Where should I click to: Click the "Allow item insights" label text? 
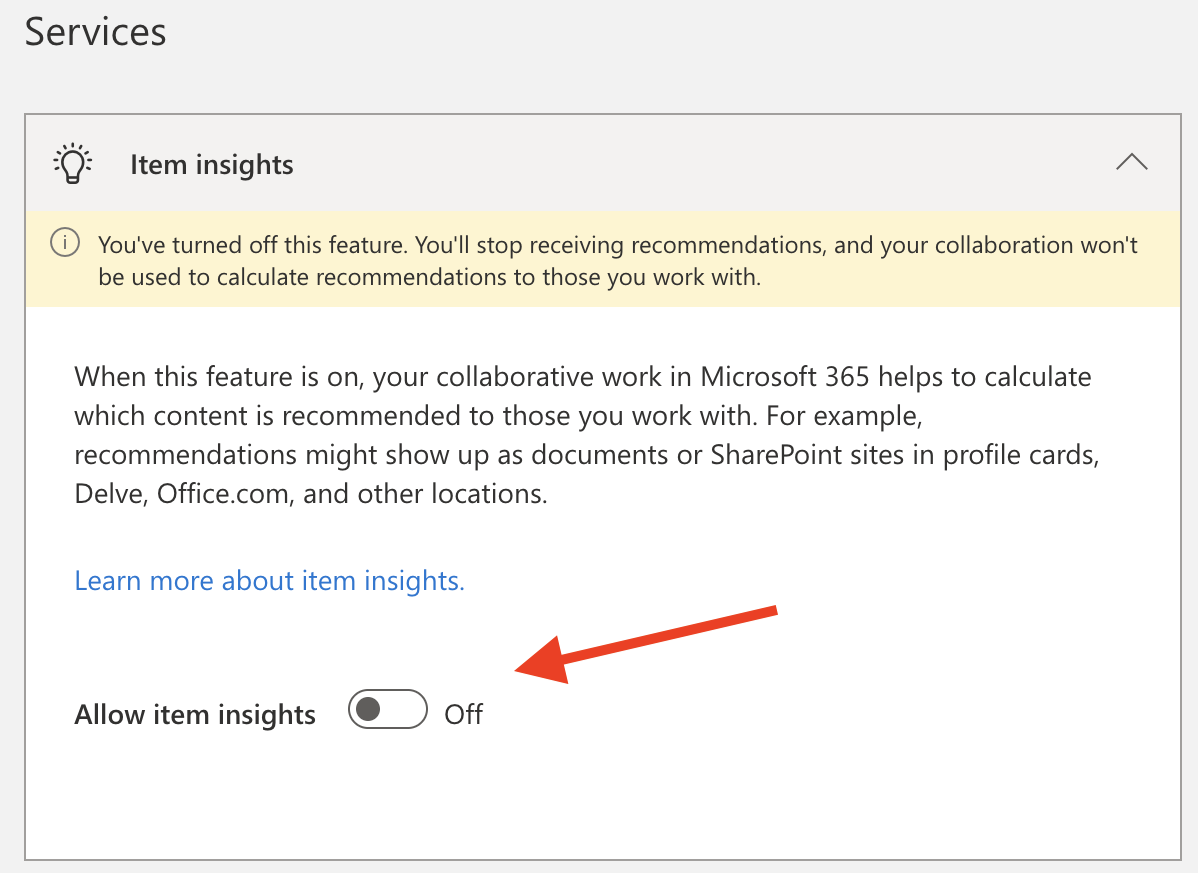point(195,714)
